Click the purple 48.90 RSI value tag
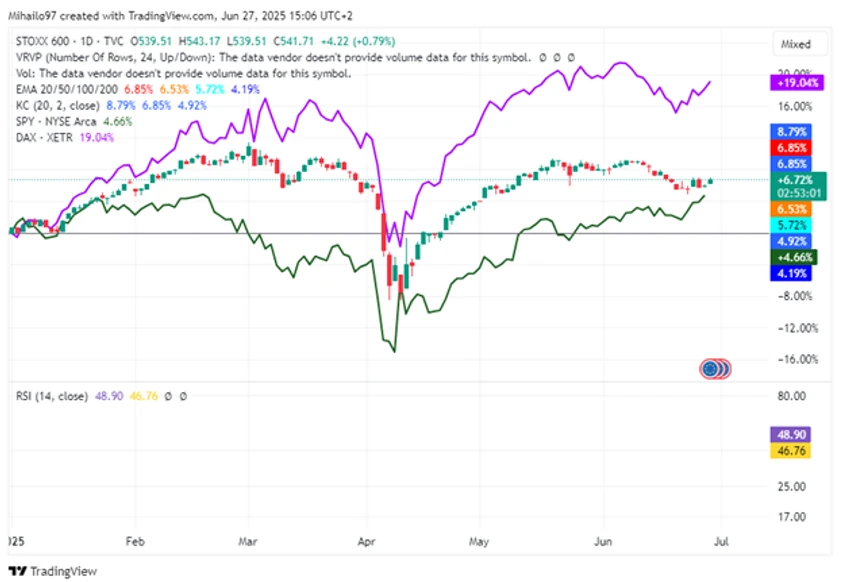This screenshot has height=582, width=850. [x=791, y=435]
